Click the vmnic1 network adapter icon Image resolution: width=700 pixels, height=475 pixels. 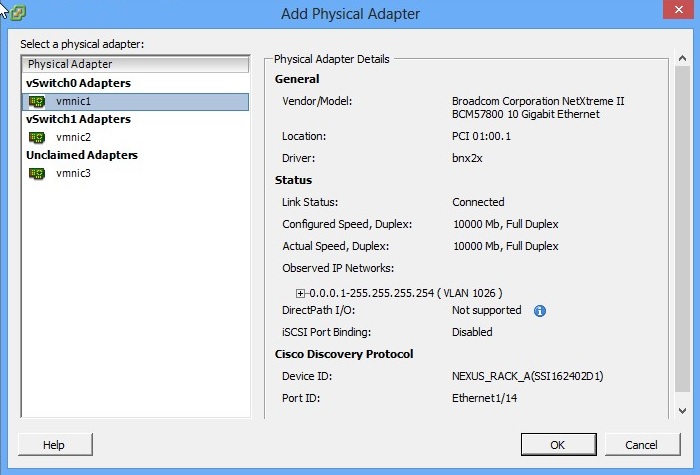point(37,101)
